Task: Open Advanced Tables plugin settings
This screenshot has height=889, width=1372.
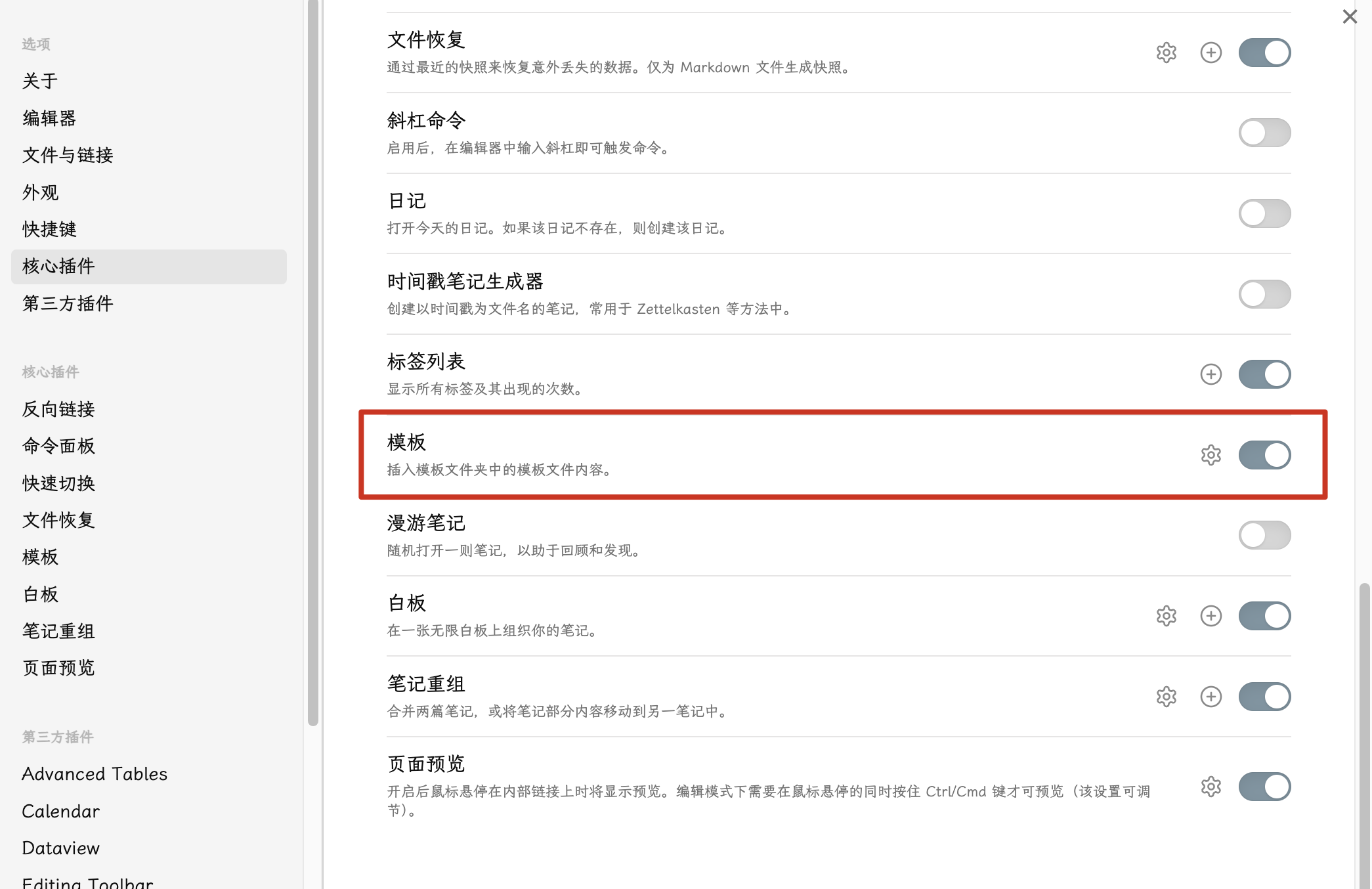Action: click(95, 774)
